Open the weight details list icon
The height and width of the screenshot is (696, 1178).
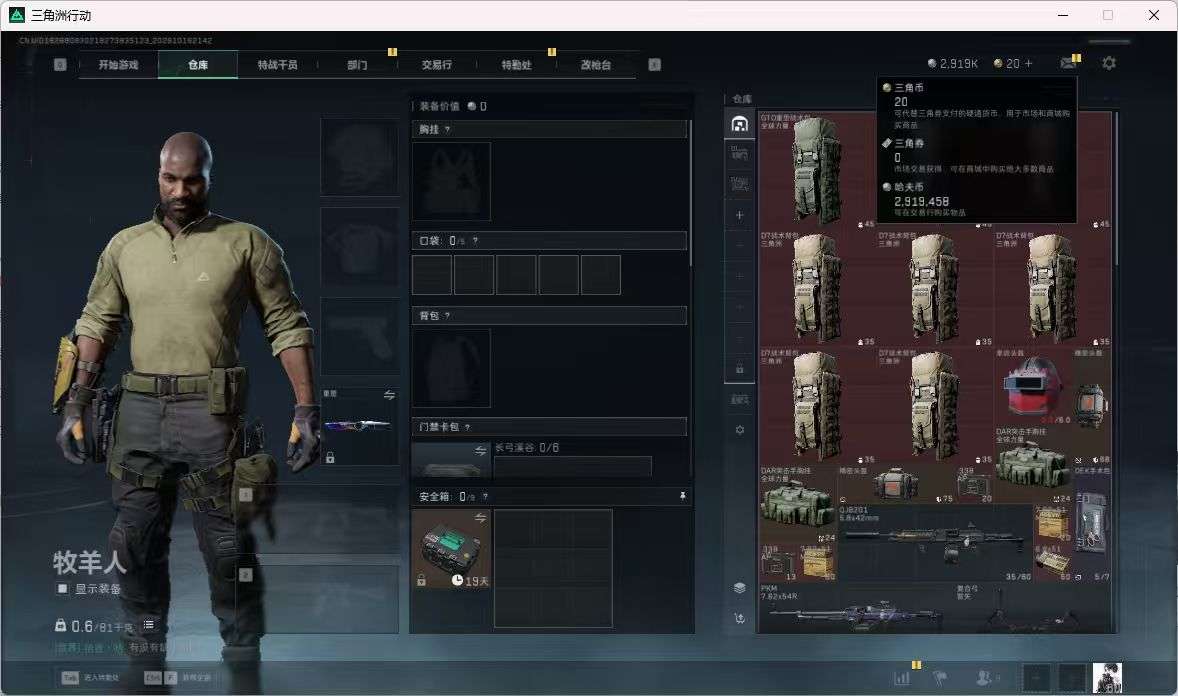click(149, 625)
